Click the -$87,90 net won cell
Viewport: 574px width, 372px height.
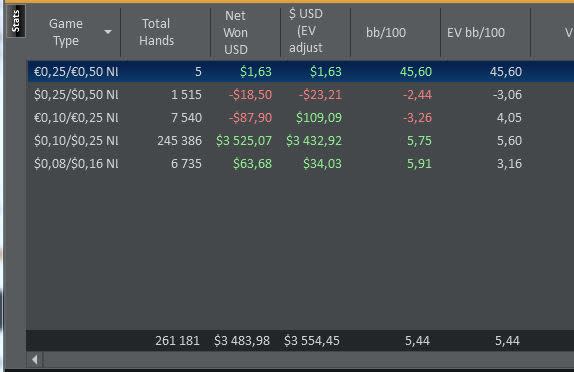click(250, 118)
